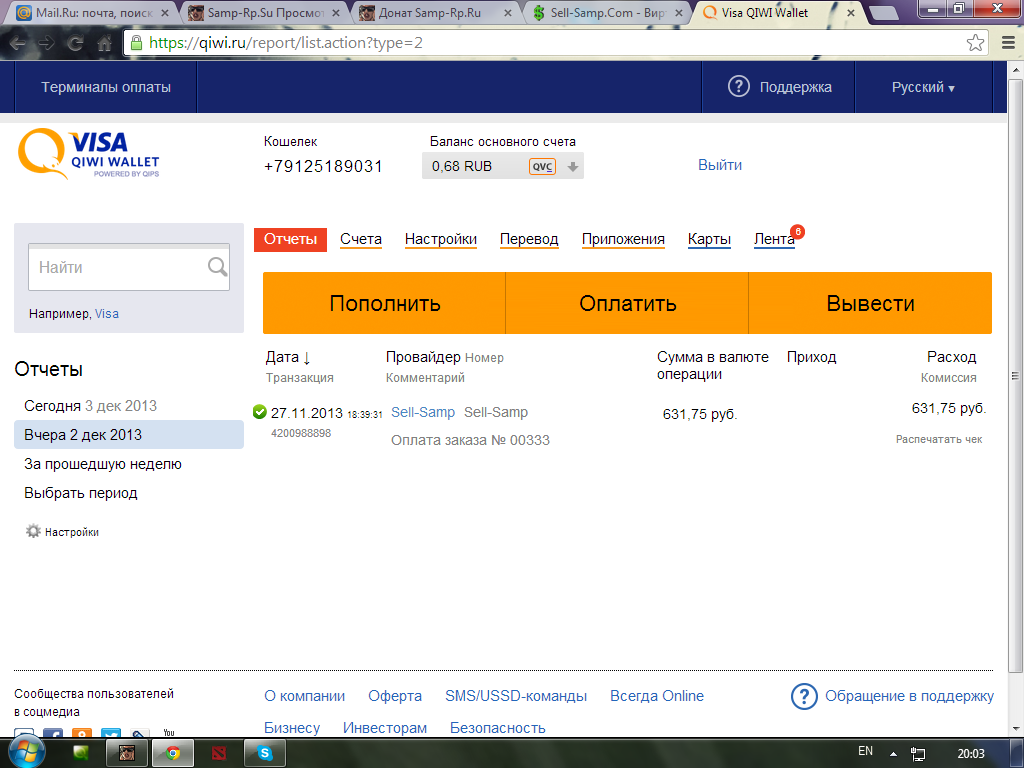Image resolution: width=1024 pixels, height=768 pixels.
Task: Switch to the Sell-Samp.Com browser tab
Action: (607, 12)
